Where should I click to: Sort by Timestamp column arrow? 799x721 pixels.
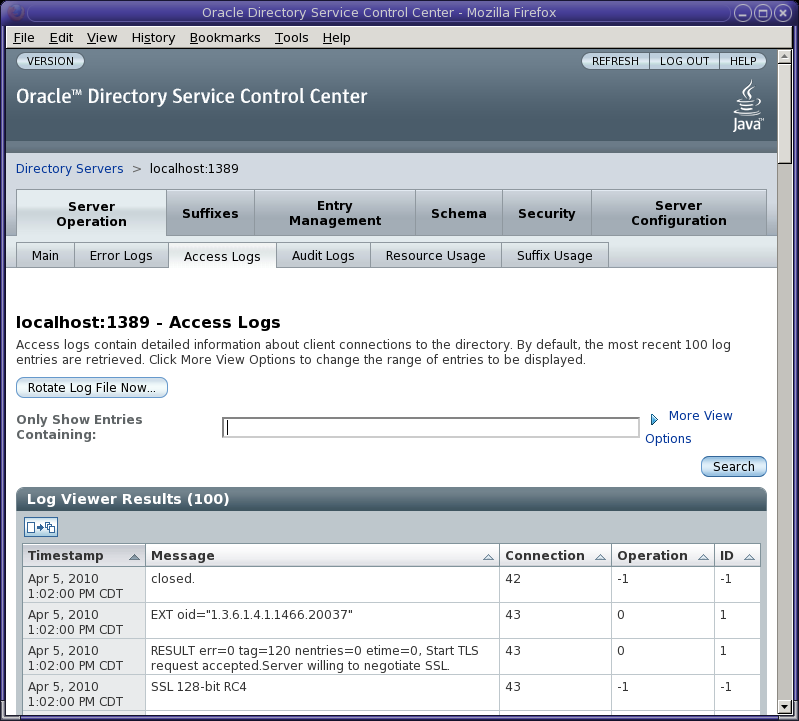click(x=135, y=557)
